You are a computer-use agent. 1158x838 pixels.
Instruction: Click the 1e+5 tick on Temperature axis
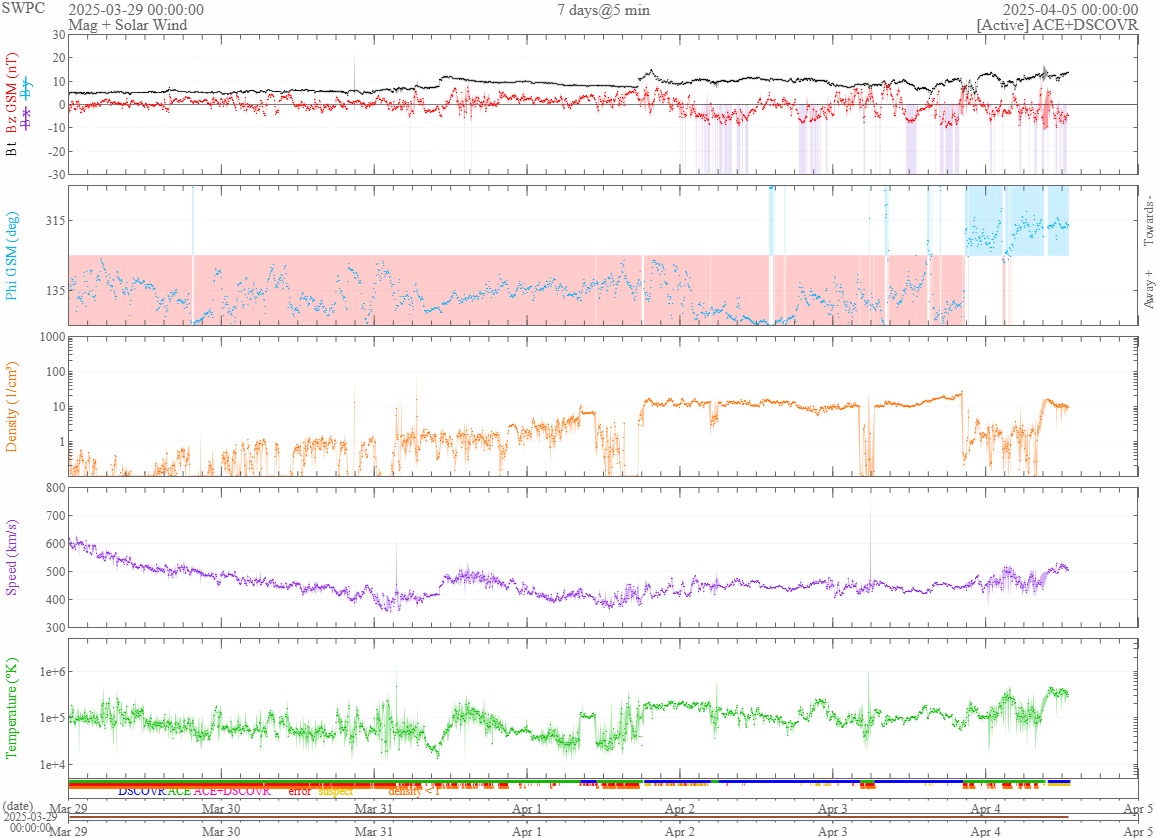coord(51,718)
